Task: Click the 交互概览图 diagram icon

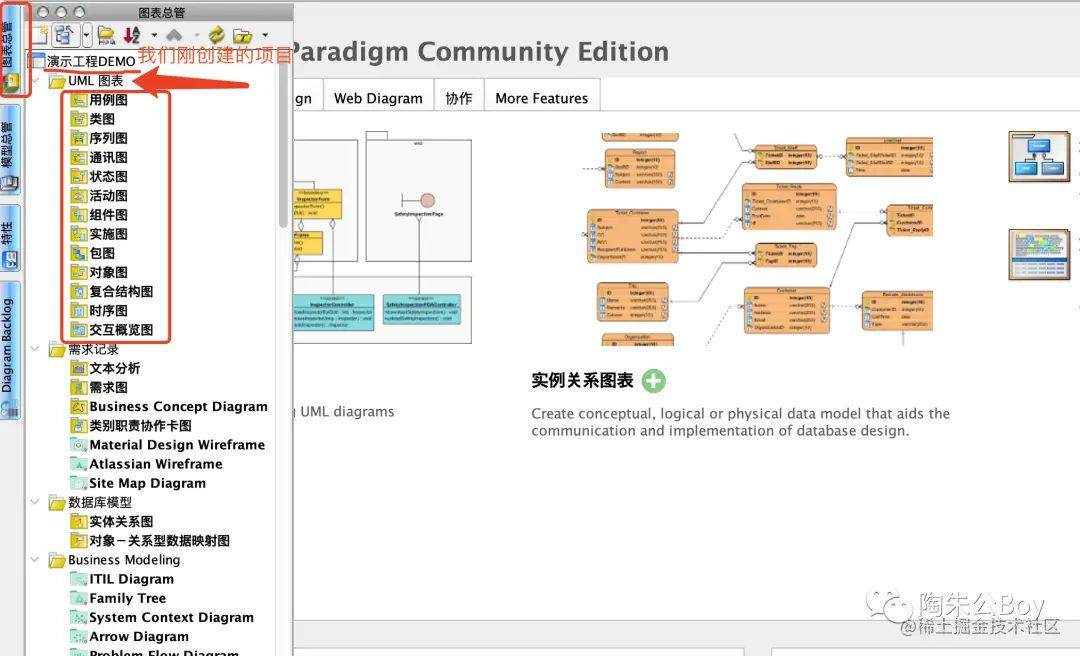Action: point(79,330)
